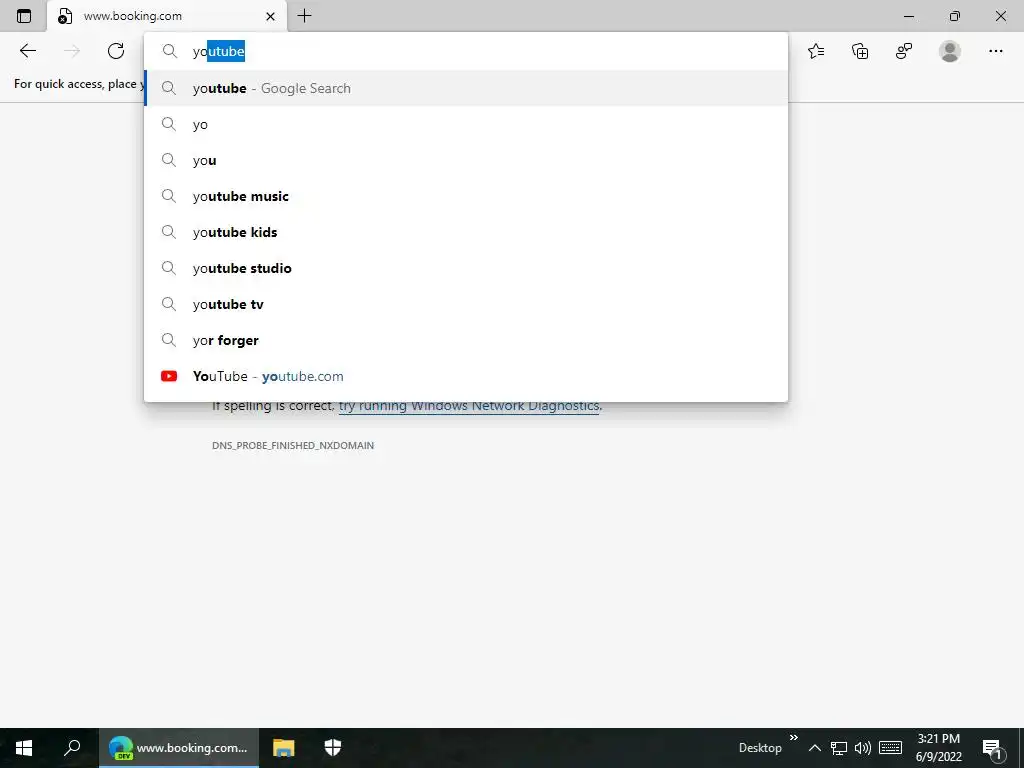This screenshot has height=768, width=1024.
Task: Close the www.booking.com tab
Action: click(x=270, y=16)
